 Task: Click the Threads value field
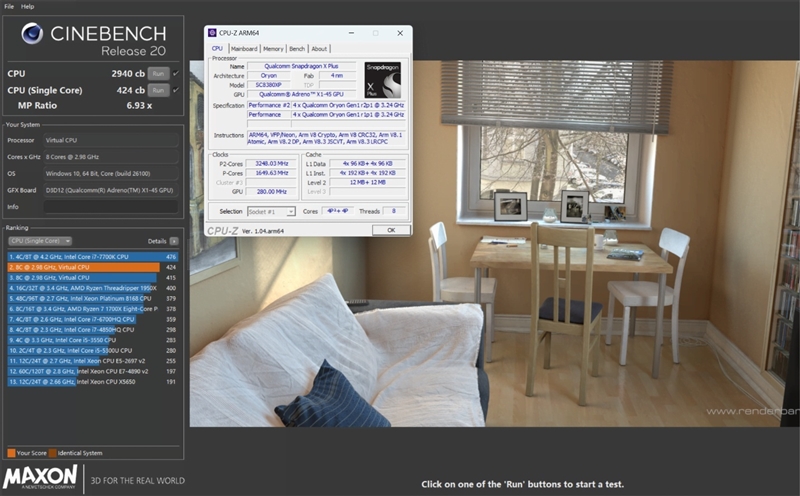tap(394, 211)
